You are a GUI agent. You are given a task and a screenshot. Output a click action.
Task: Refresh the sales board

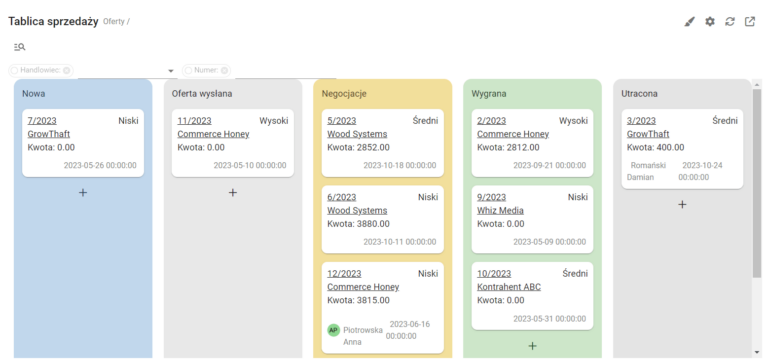(x=730, y=22)
